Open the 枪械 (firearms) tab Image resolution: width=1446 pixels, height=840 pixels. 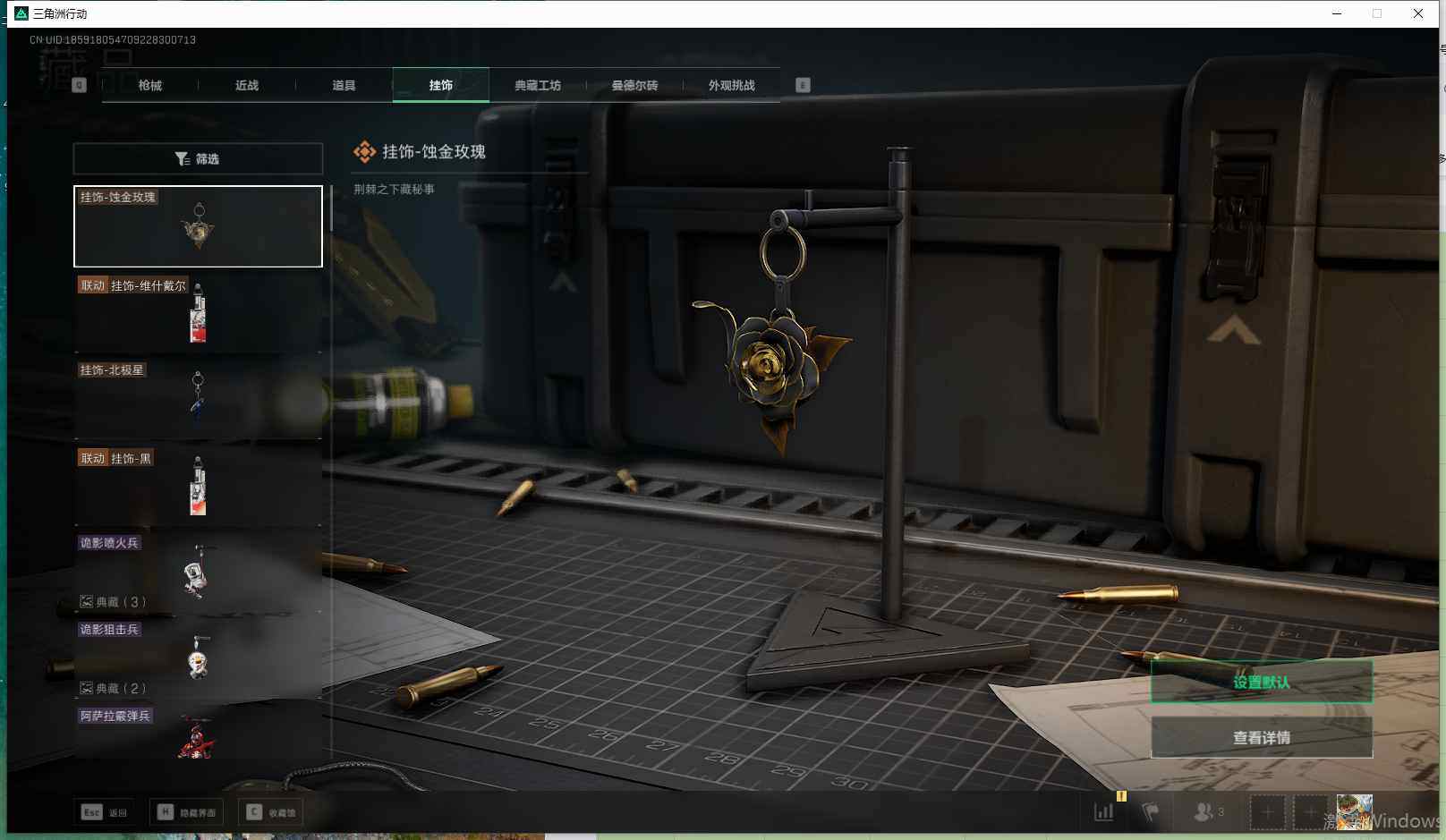coord(150,85)
